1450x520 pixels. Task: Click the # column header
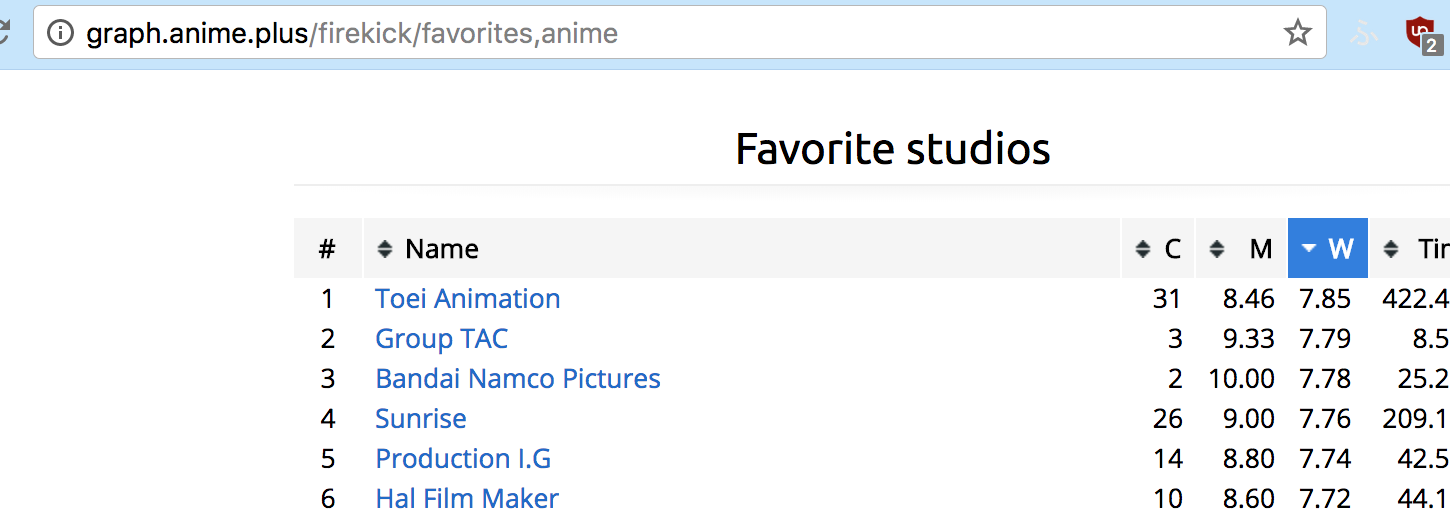327,248
